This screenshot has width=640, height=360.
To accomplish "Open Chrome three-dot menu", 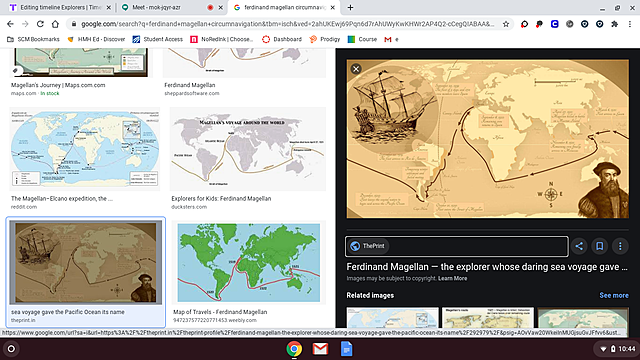I will click(x=630, y=24).
